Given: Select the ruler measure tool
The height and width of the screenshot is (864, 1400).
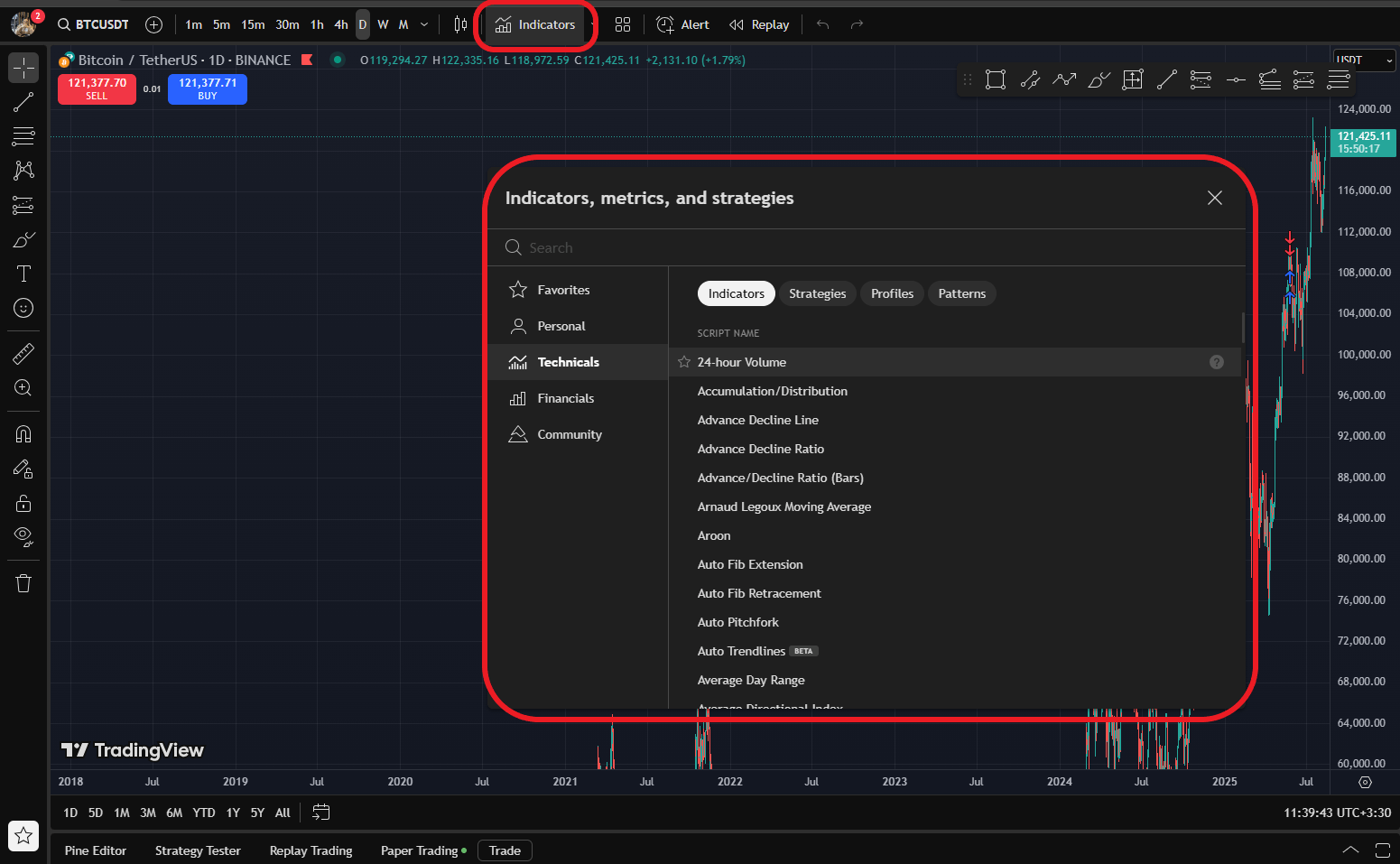Looking at the screenshot, I should (x=23, y=353).
